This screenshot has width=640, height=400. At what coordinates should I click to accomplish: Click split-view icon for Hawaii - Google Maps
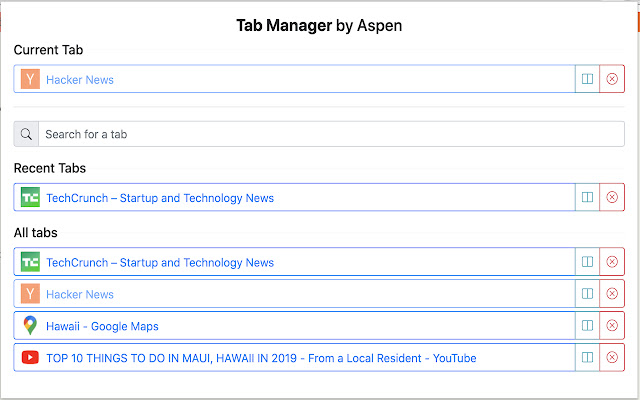(587, 325)
